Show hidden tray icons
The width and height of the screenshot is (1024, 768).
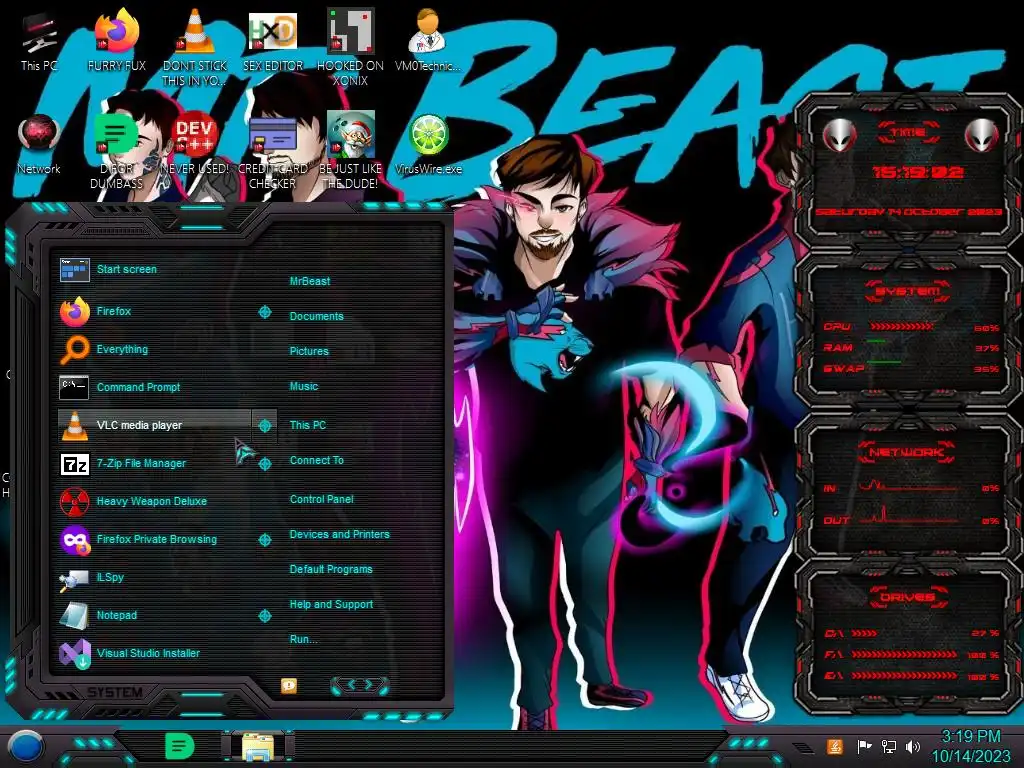[x=802, y=747]
